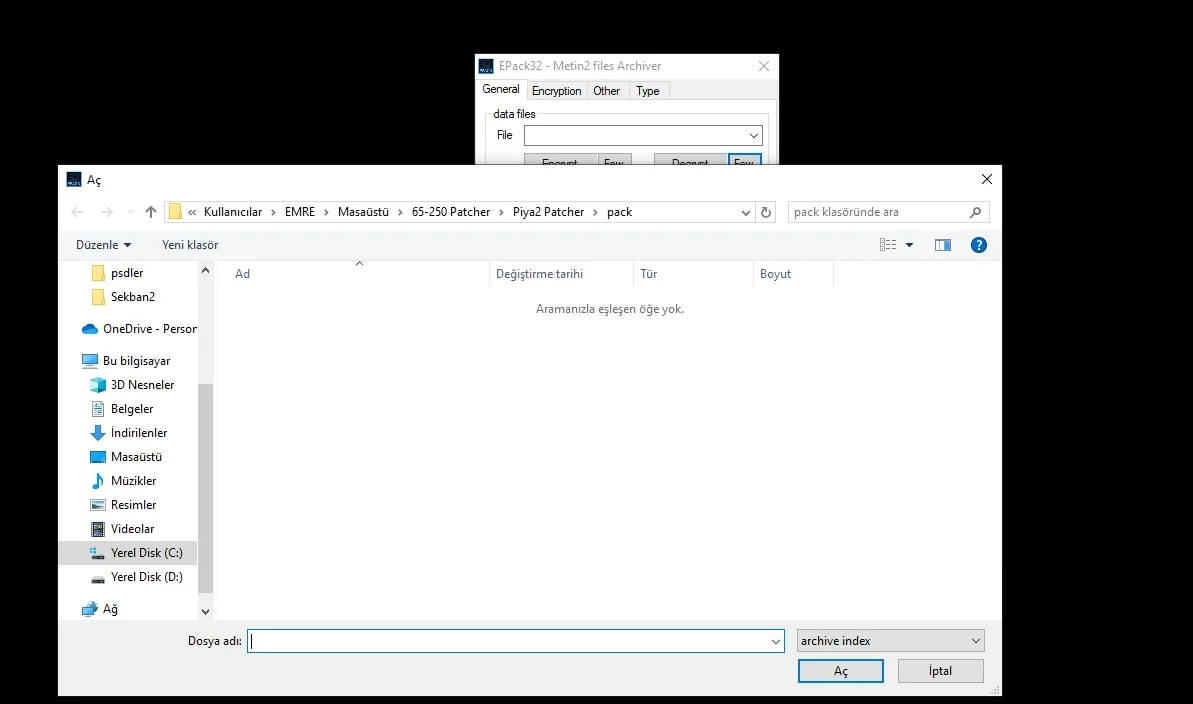
Task: Switch to the Type tab
Action: [x=648, y=91]
